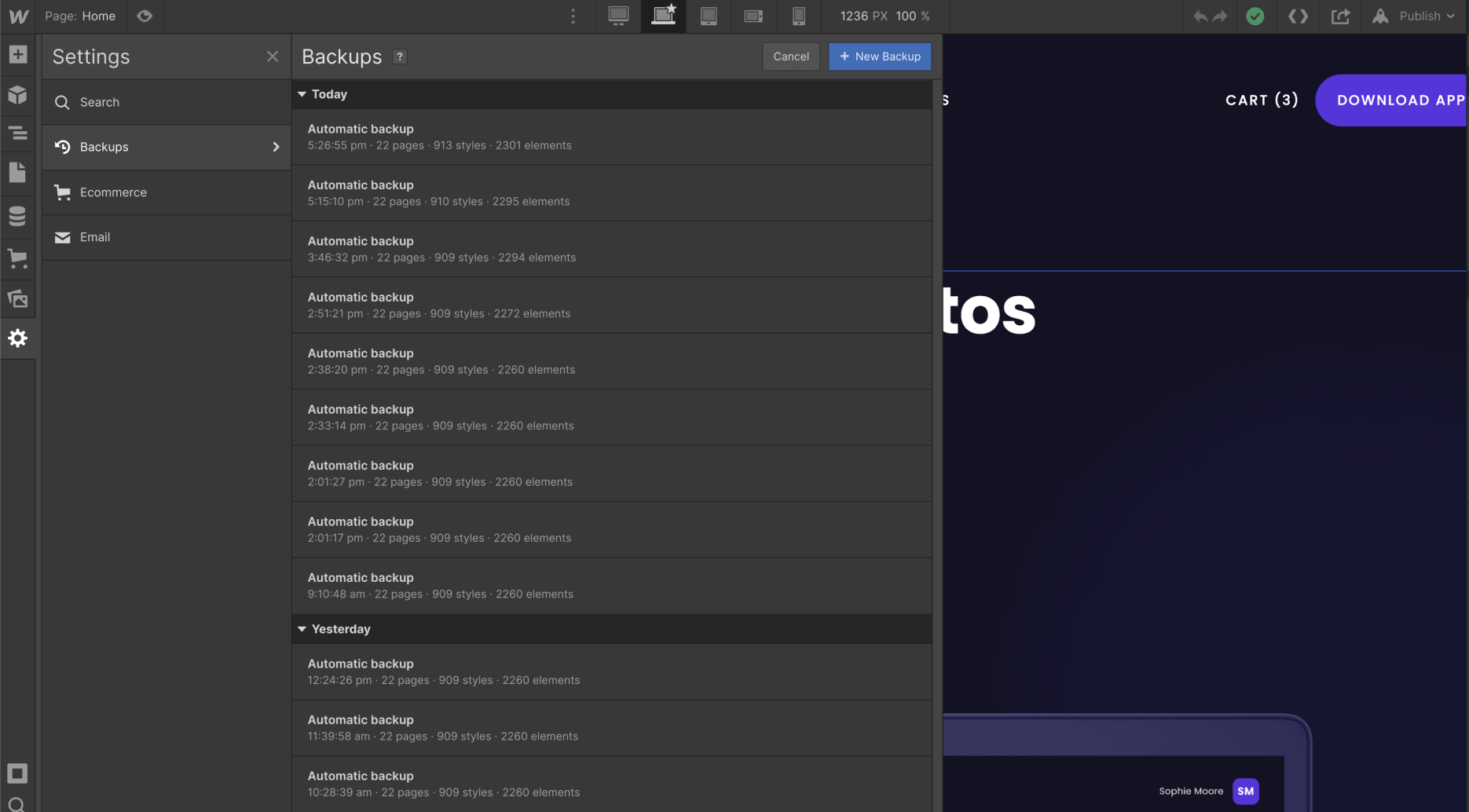Screen dimensions: 1469x812
Task: Switch to mobile portrait breakpoint
Action: [798, 16]
